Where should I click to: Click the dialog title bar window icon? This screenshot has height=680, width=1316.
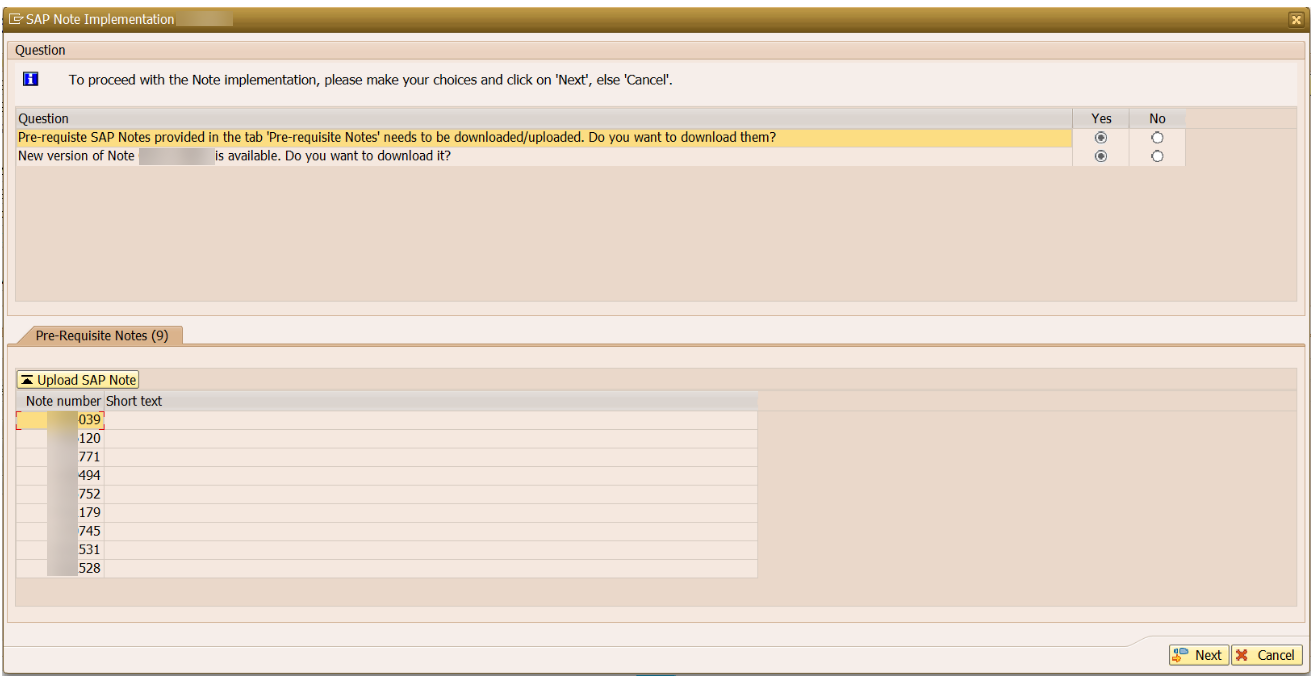pos(15,19)
